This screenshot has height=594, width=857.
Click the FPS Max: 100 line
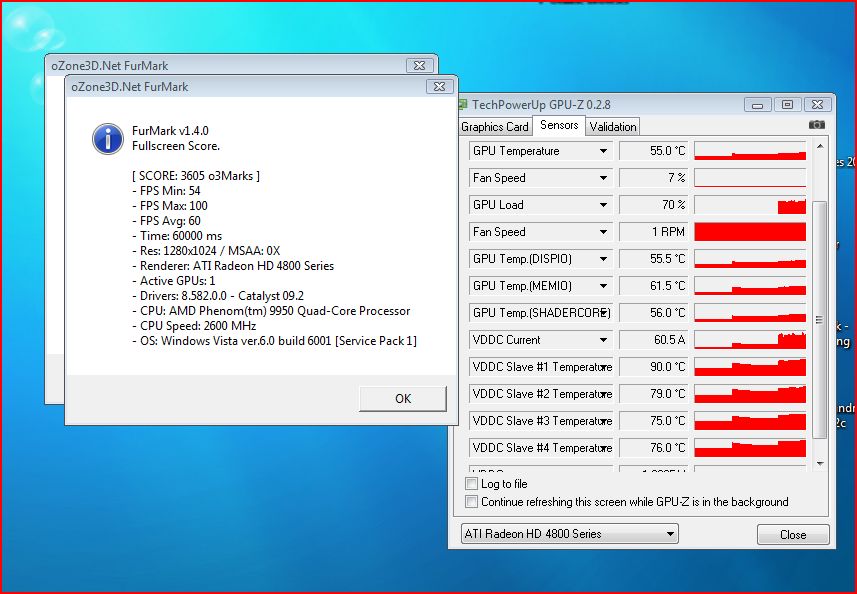[x=170, y=206]
